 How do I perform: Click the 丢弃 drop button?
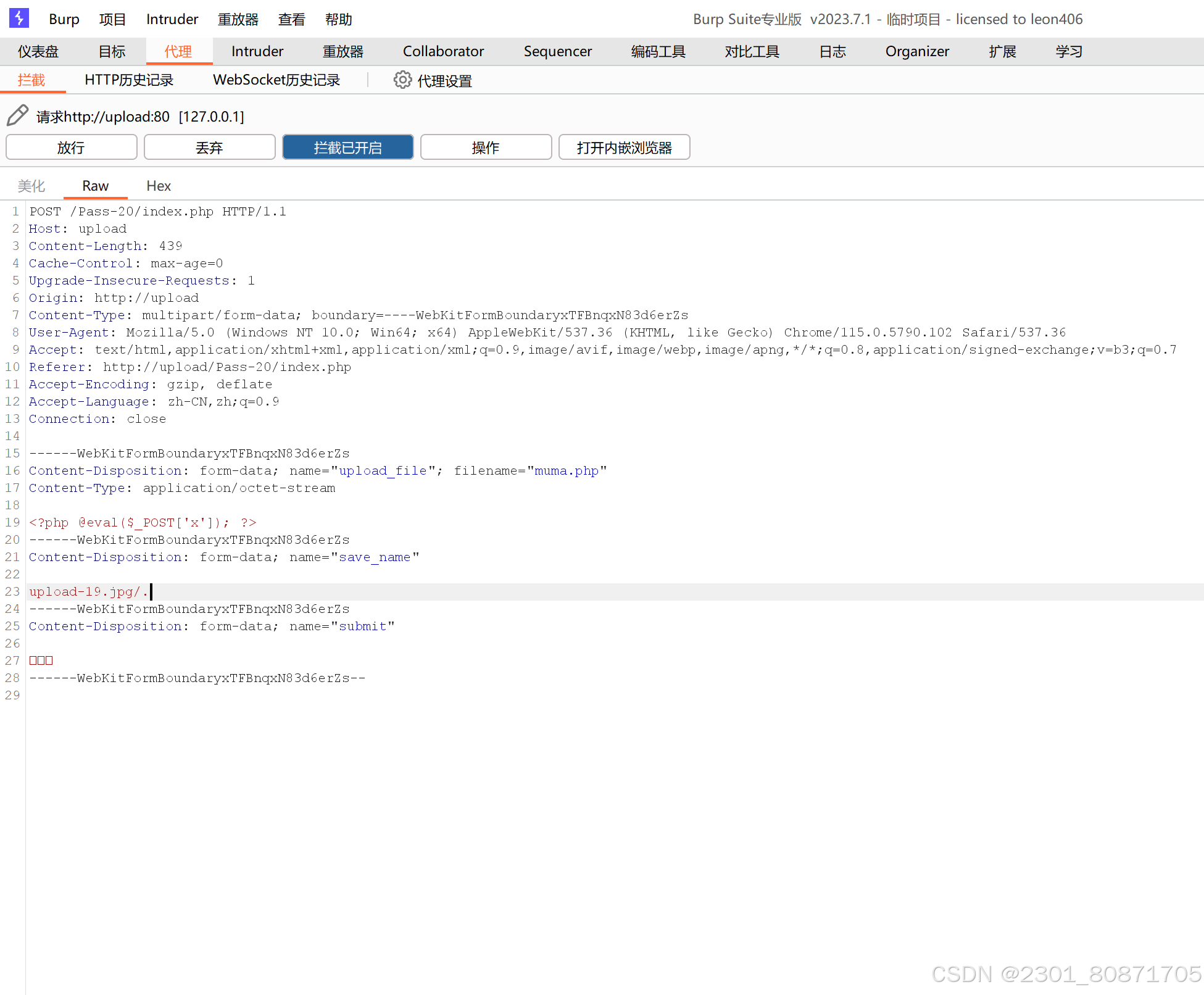point(209,148)
